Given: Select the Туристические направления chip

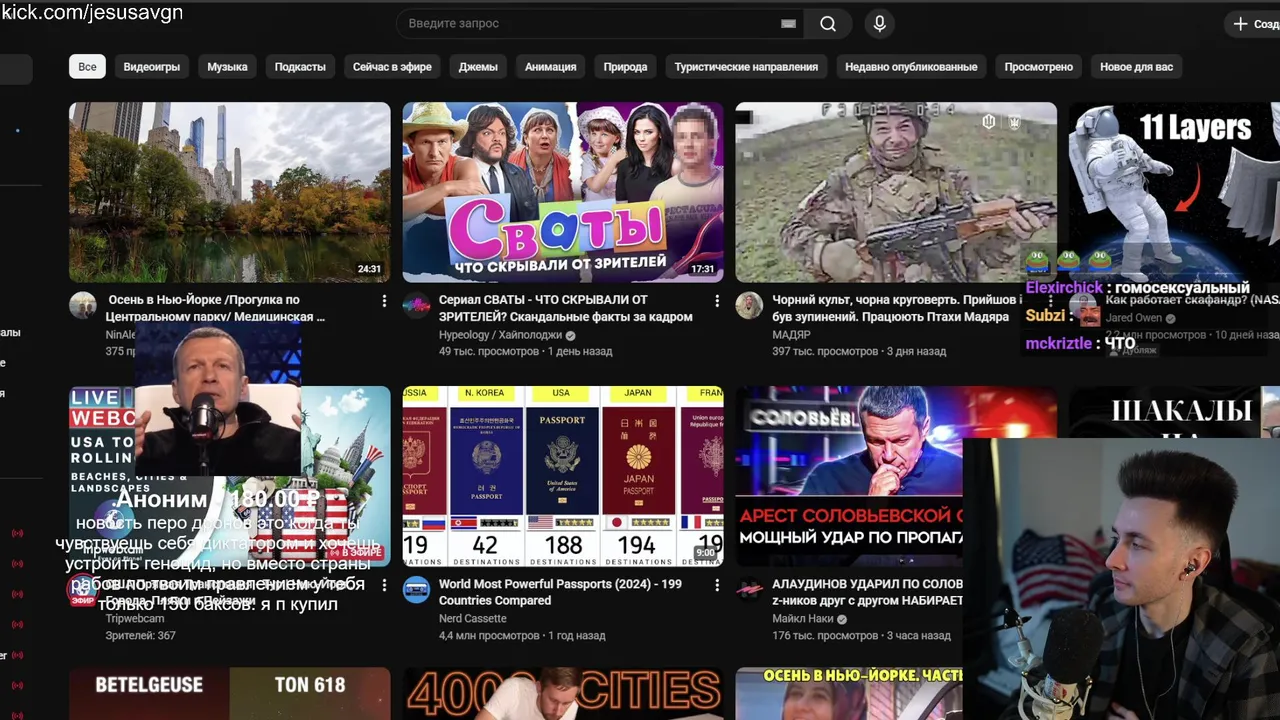Looking at the screenshot, I should (x=746, y=67).
